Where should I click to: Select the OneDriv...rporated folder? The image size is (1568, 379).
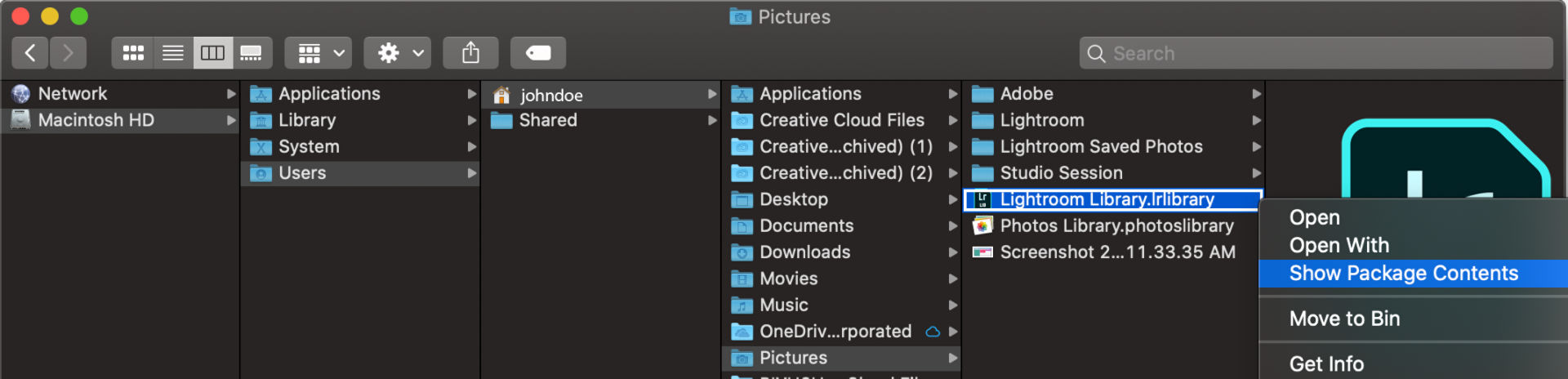[842, 332]
